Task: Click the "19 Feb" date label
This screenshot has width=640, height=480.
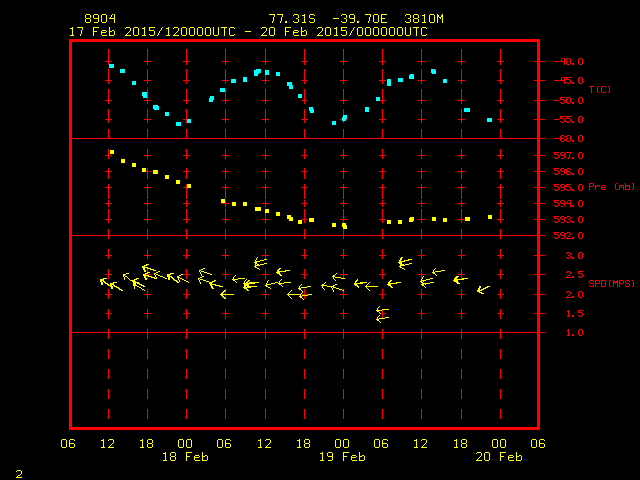Action: pyautogui.click(x=342, y=457)
